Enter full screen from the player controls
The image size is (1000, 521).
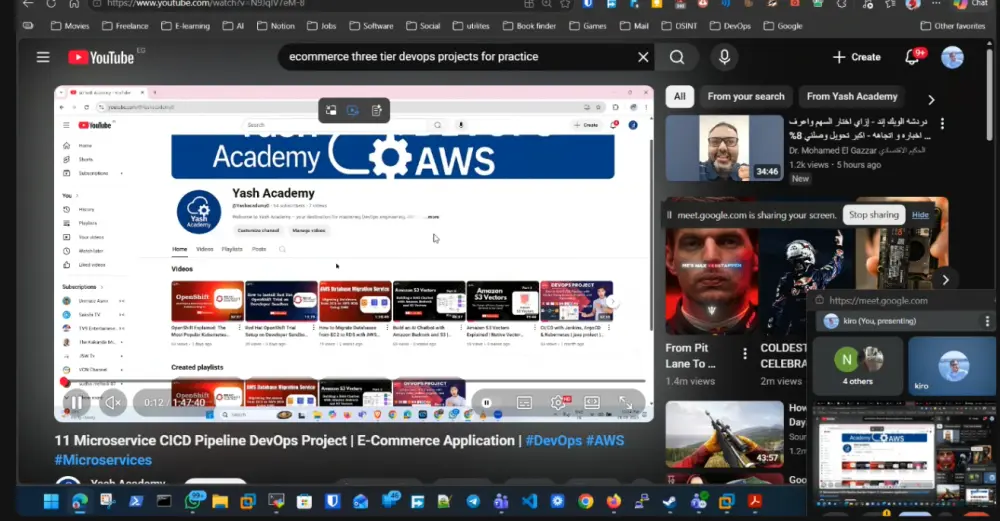[x=626, y=402]
